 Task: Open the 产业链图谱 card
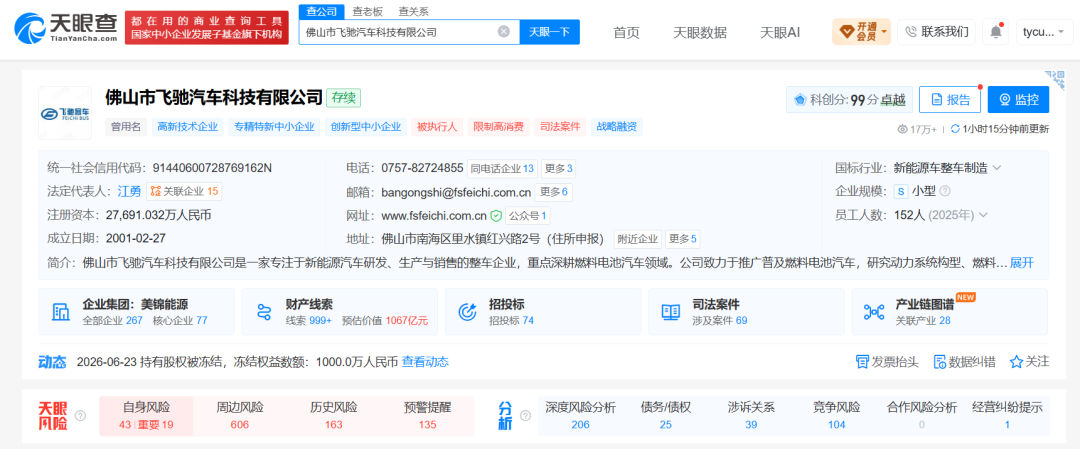click(x=950, y=312)
